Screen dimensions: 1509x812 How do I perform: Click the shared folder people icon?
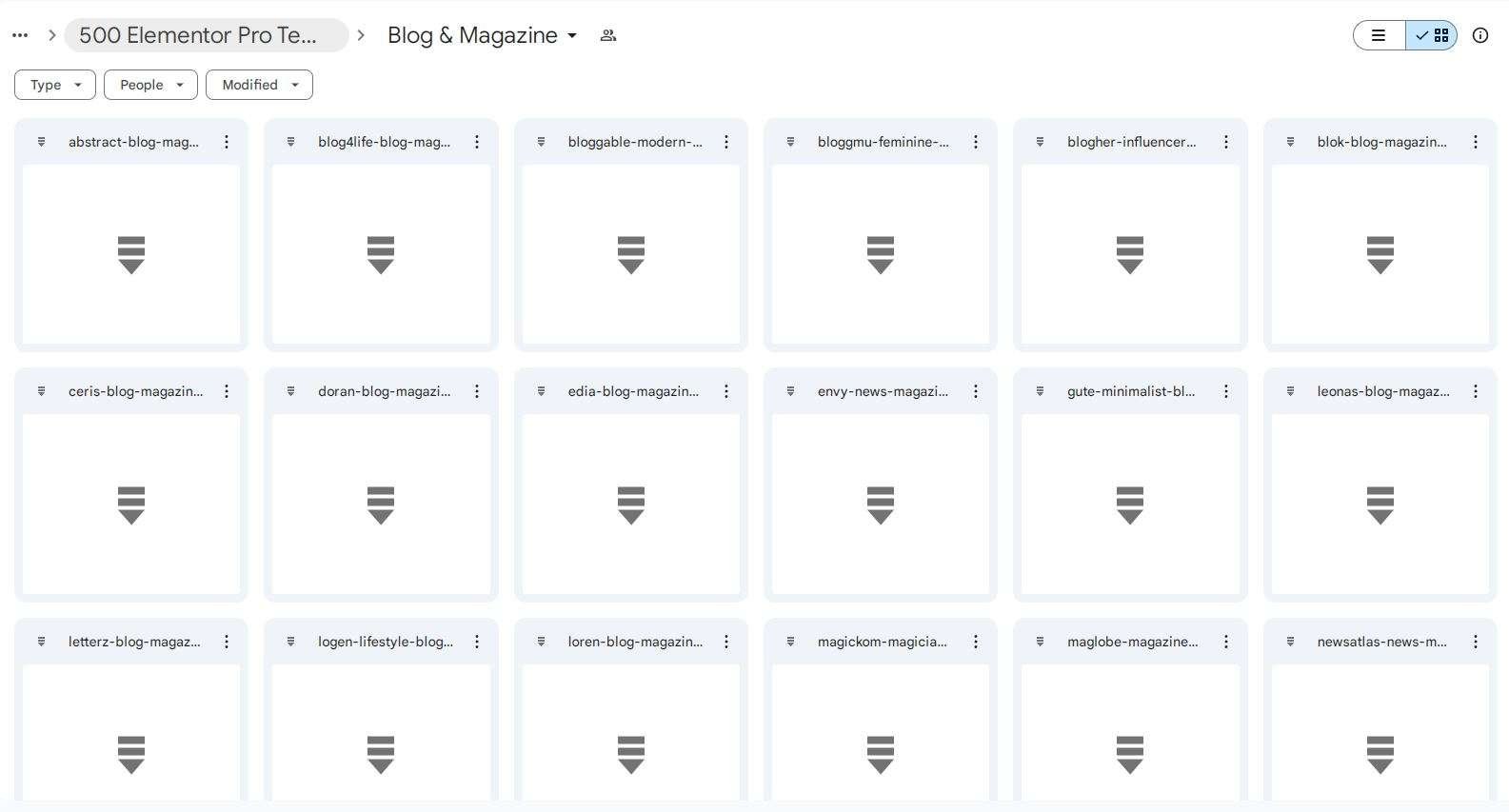[x=608, y=35]
